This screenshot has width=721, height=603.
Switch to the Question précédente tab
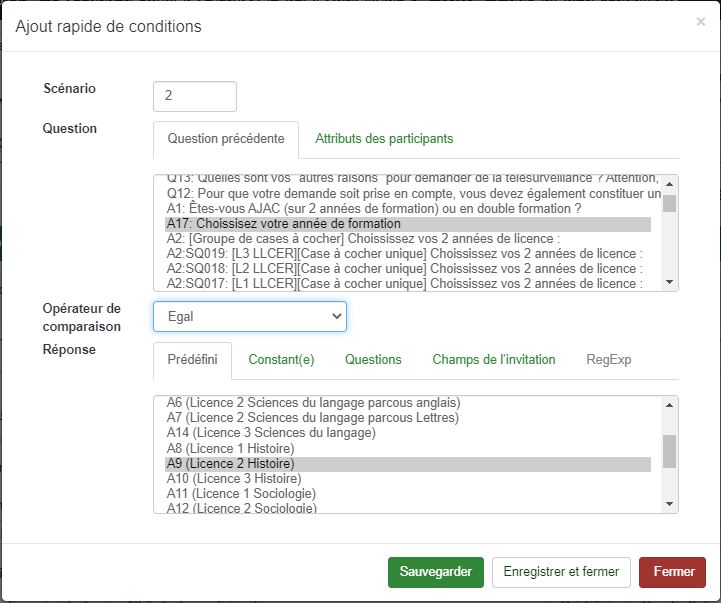coord(225,139)
